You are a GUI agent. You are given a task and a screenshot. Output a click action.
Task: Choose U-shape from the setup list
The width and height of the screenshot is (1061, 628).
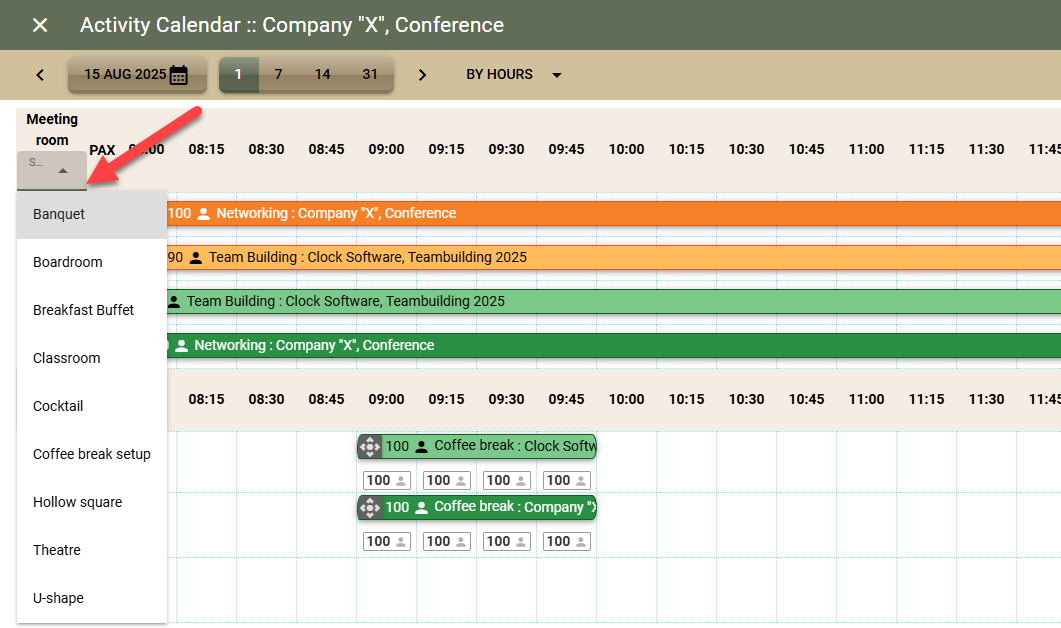tap(92, 598)
